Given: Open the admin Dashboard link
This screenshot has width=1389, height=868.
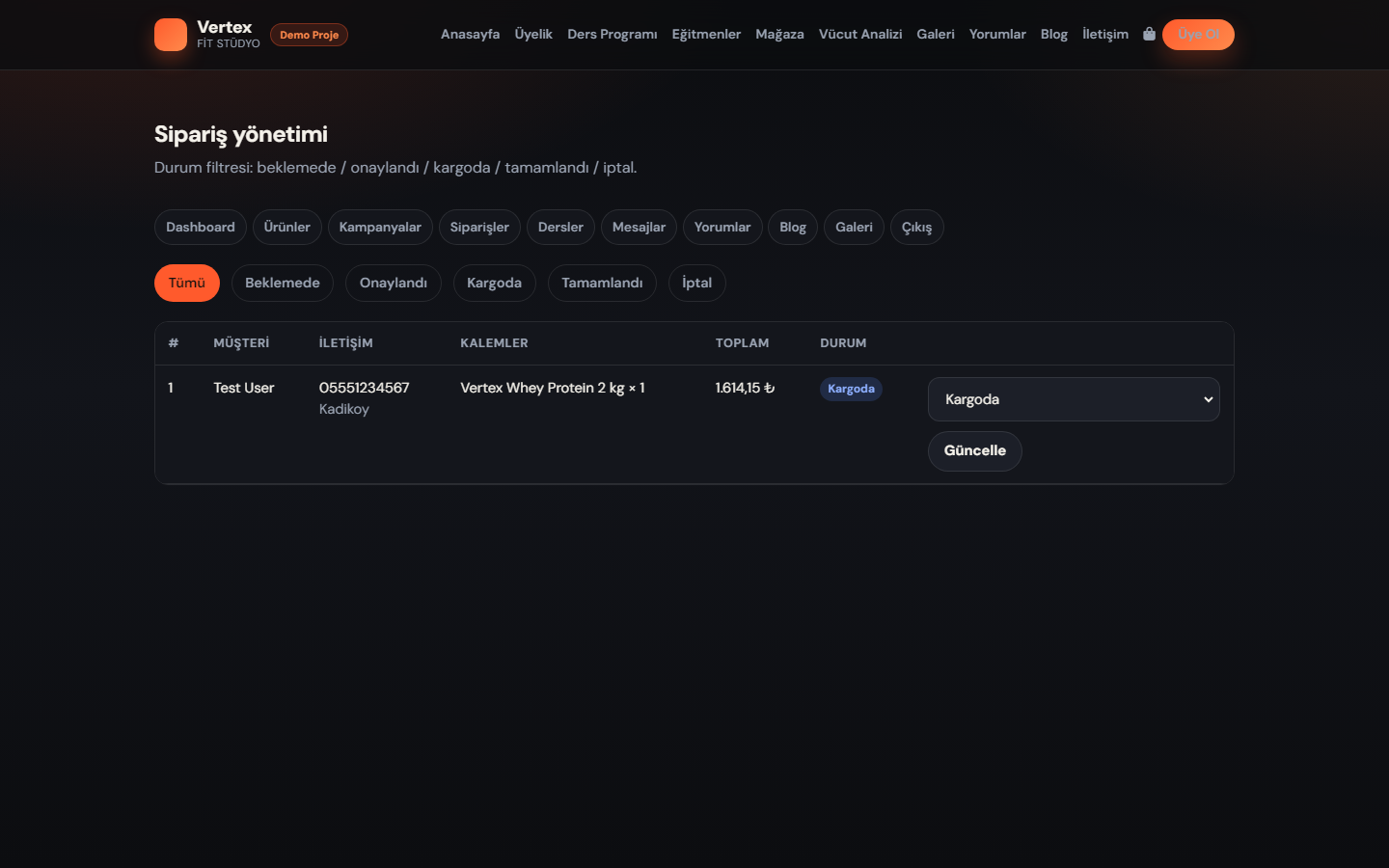Looking at the screenshot, I should click(201, 227).
